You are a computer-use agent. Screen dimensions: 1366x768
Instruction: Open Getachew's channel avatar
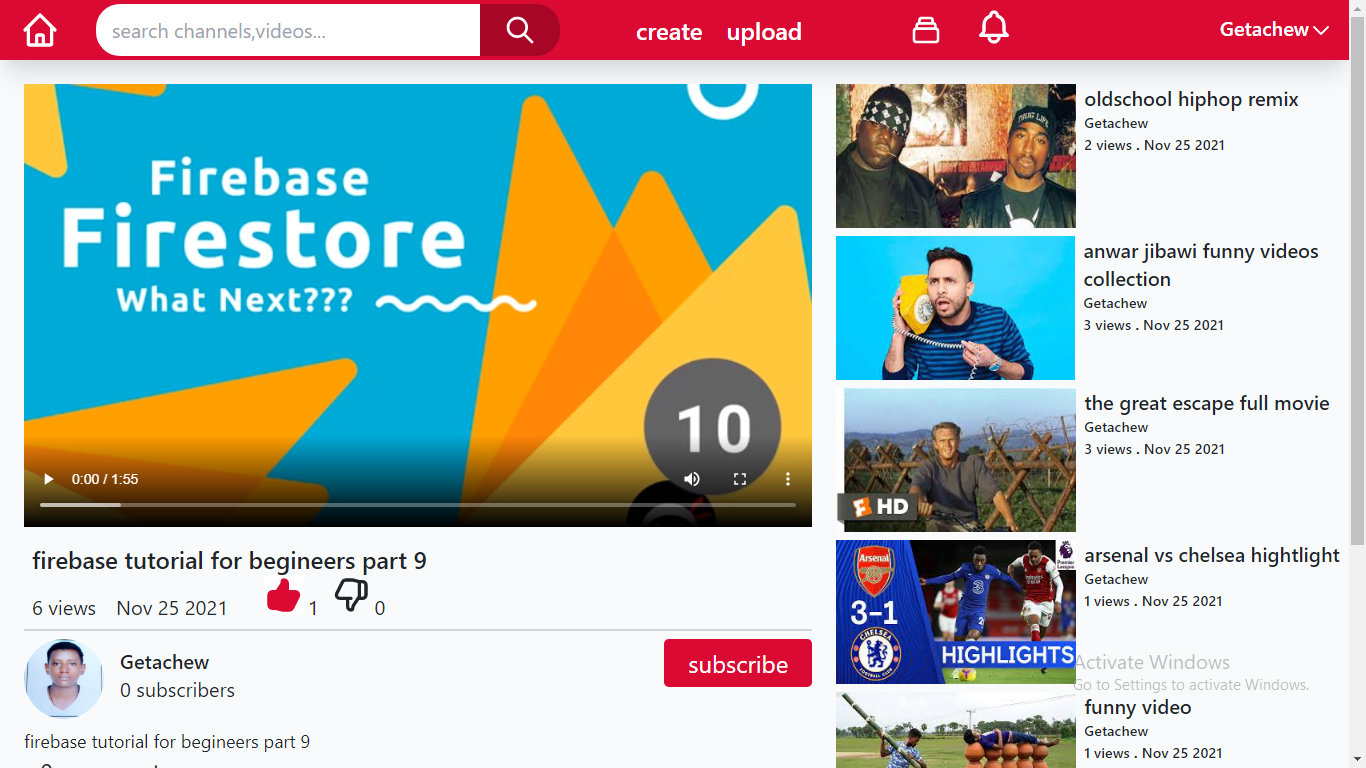(64, 678)
